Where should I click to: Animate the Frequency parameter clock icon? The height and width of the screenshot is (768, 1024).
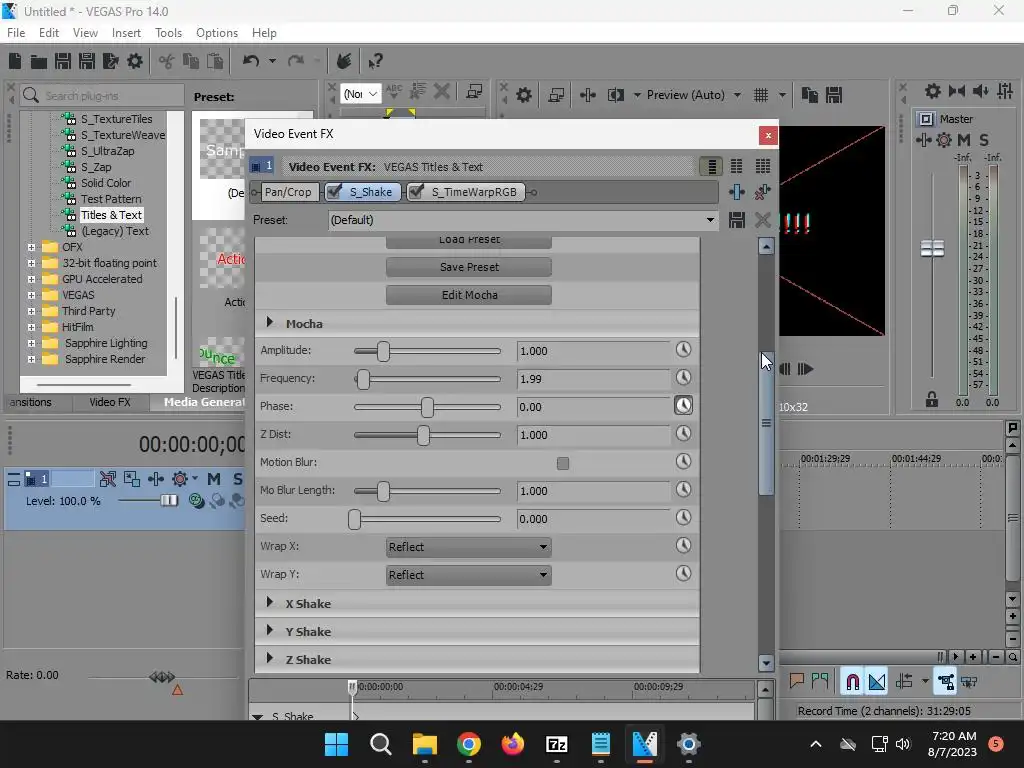(683, 377)
